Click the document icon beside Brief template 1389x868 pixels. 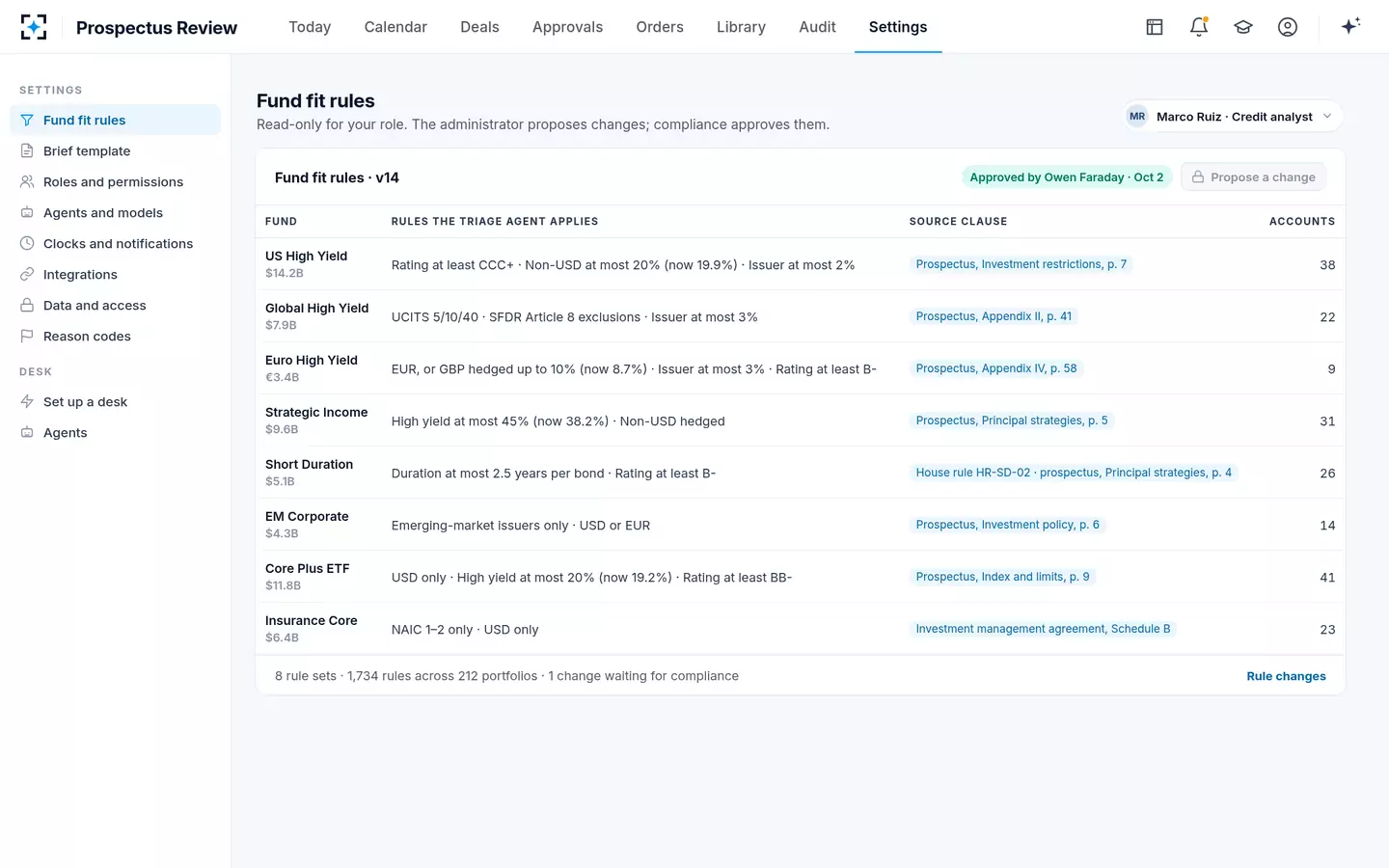[x=27, y=150]
